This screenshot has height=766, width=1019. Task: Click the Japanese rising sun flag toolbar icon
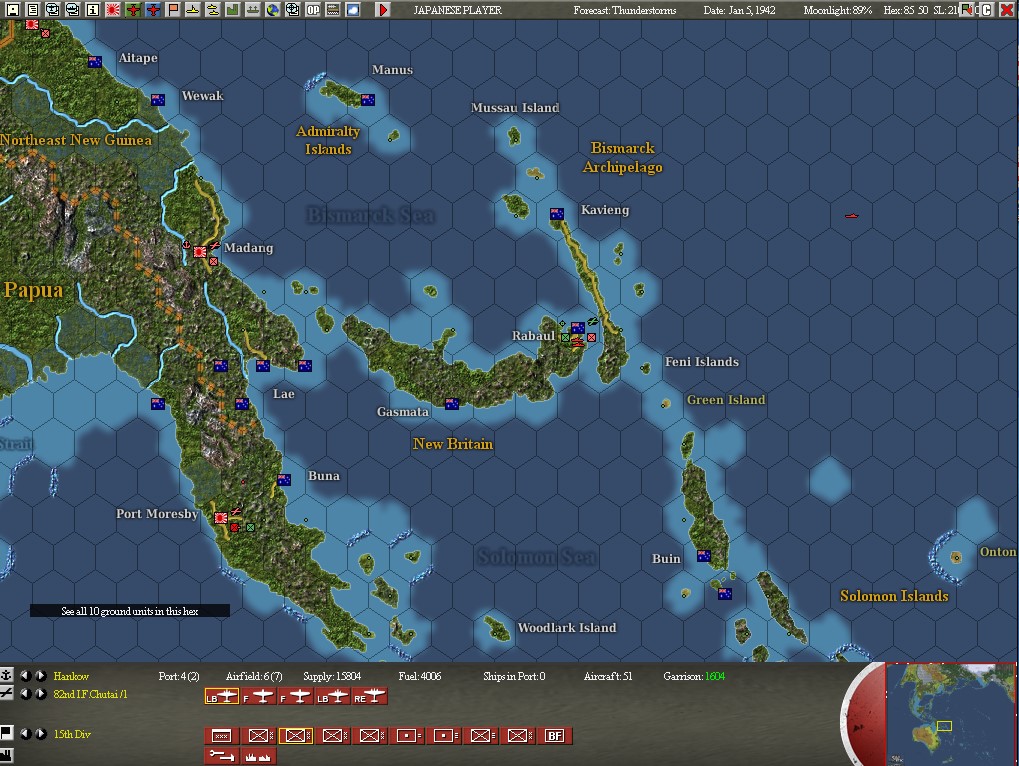pos(113,10)
